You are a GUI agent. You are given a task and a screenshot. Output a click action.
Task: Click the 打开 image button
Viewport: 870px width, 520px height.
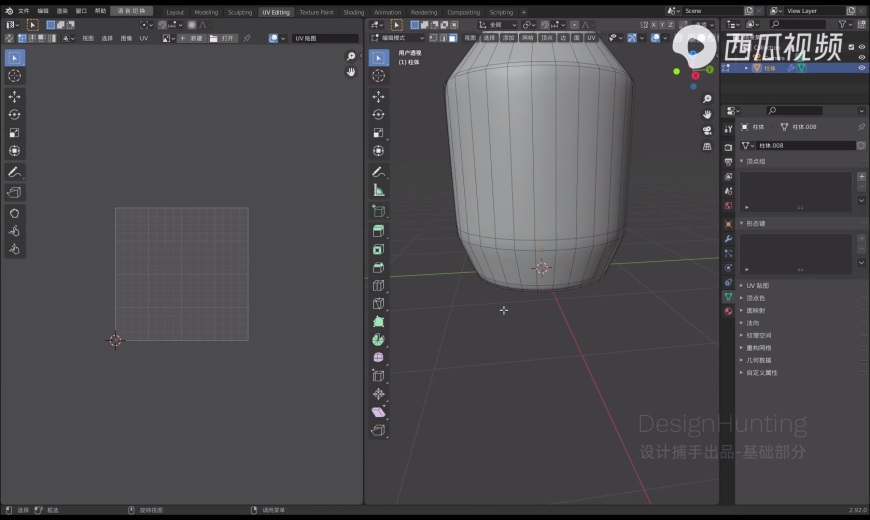[x=222, y=38]
